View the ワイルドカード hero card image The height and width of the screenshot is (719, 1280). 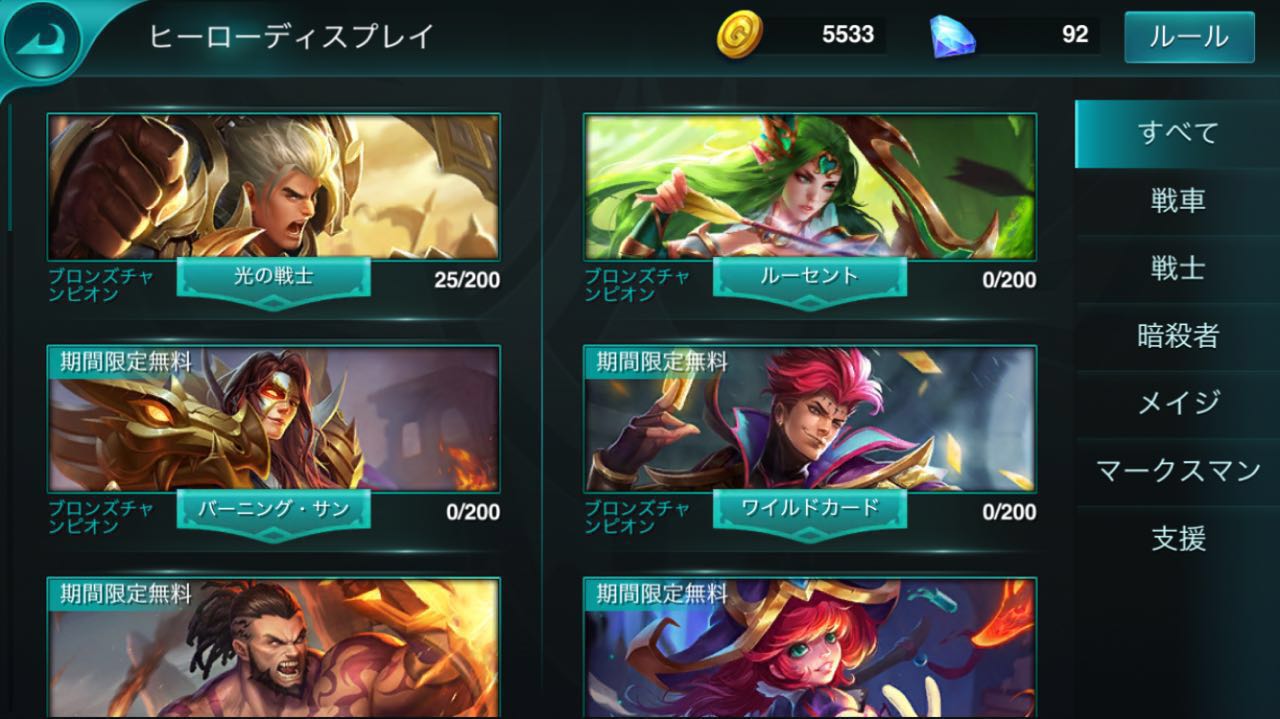point(810,419)
